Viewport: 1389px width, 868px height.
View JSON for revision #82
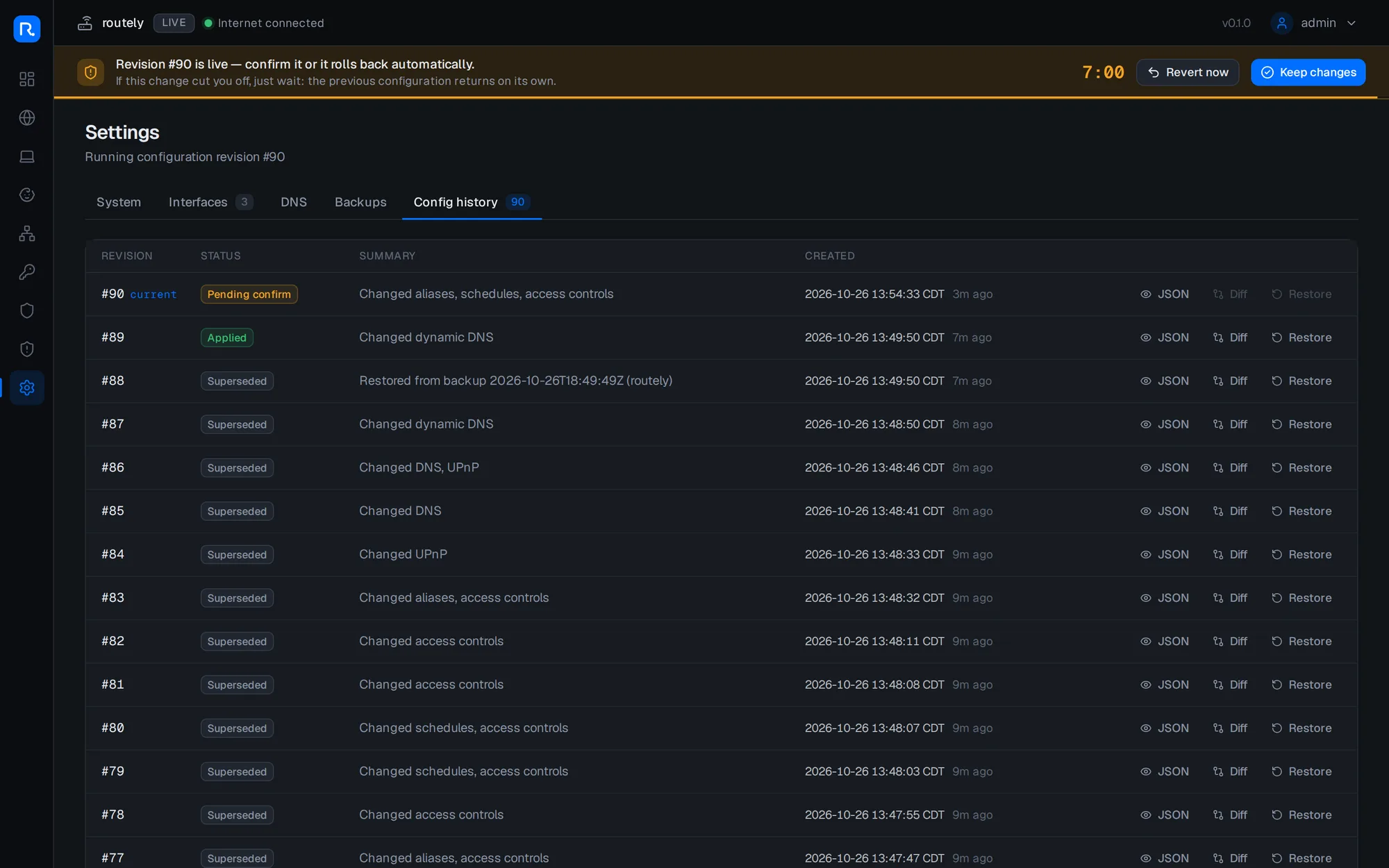pos(1165,642)
